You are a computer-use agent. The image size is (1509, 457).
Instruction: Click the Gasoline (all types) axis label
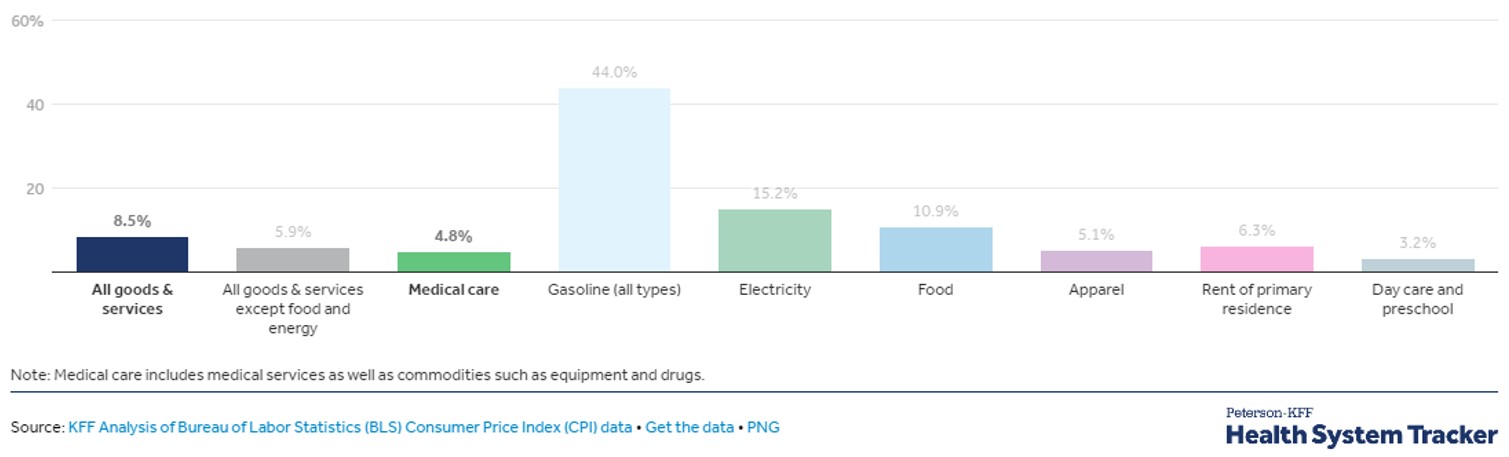click(614, 290)
